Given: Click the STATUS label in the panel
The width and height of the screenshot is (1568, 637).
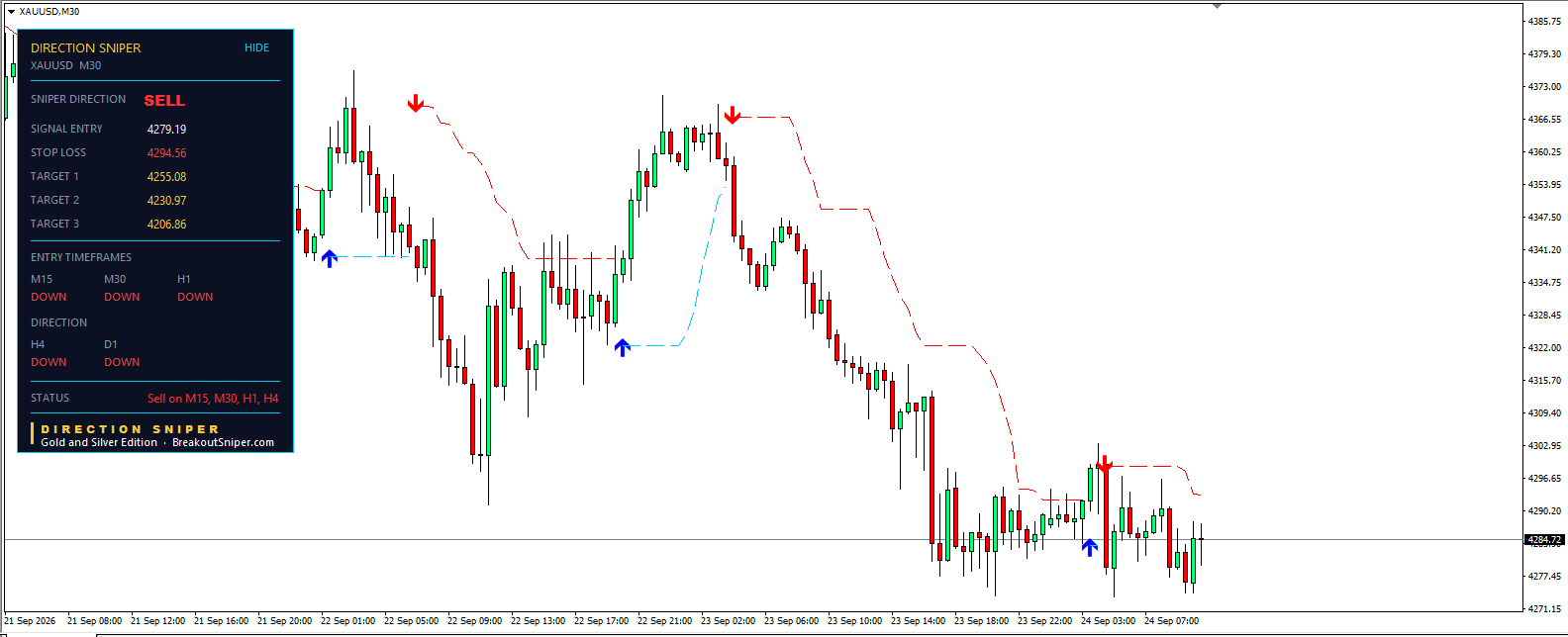Looking at the screenshot, I should point(49,398).
